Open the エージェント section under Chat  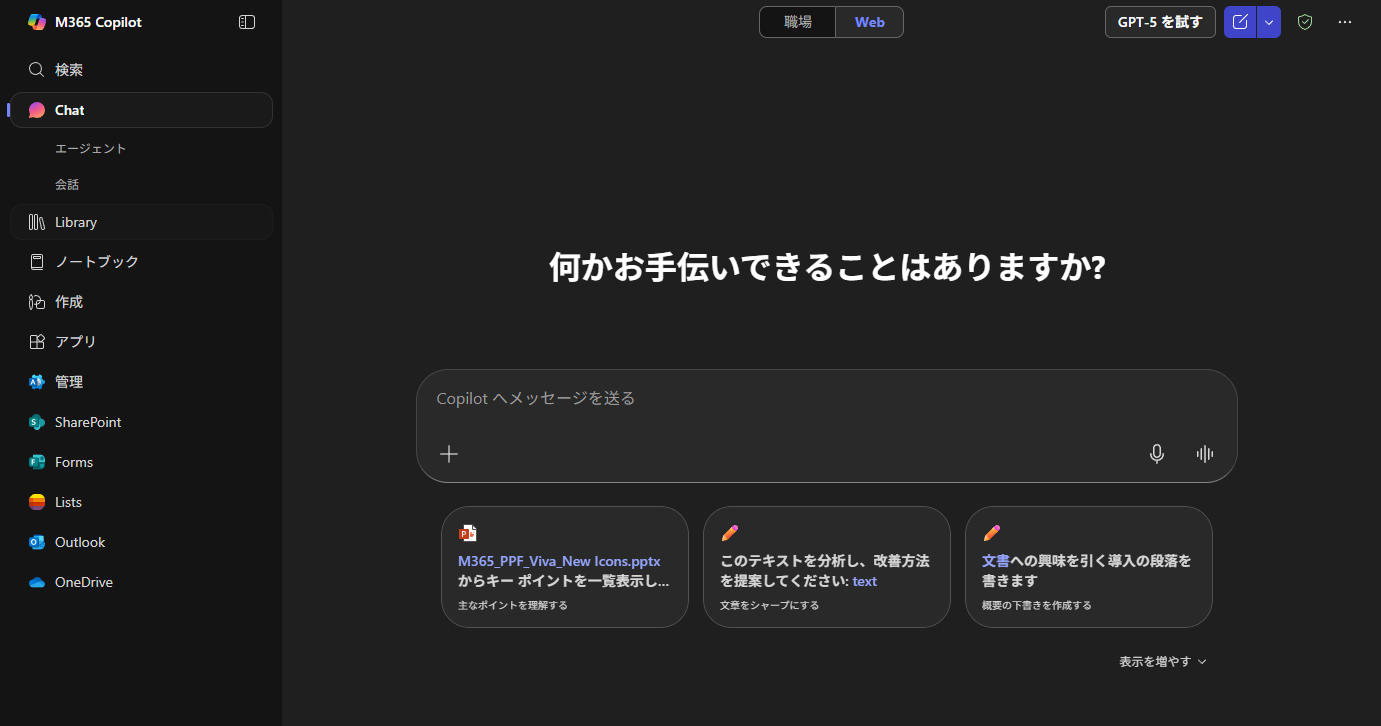coord(91,148)
